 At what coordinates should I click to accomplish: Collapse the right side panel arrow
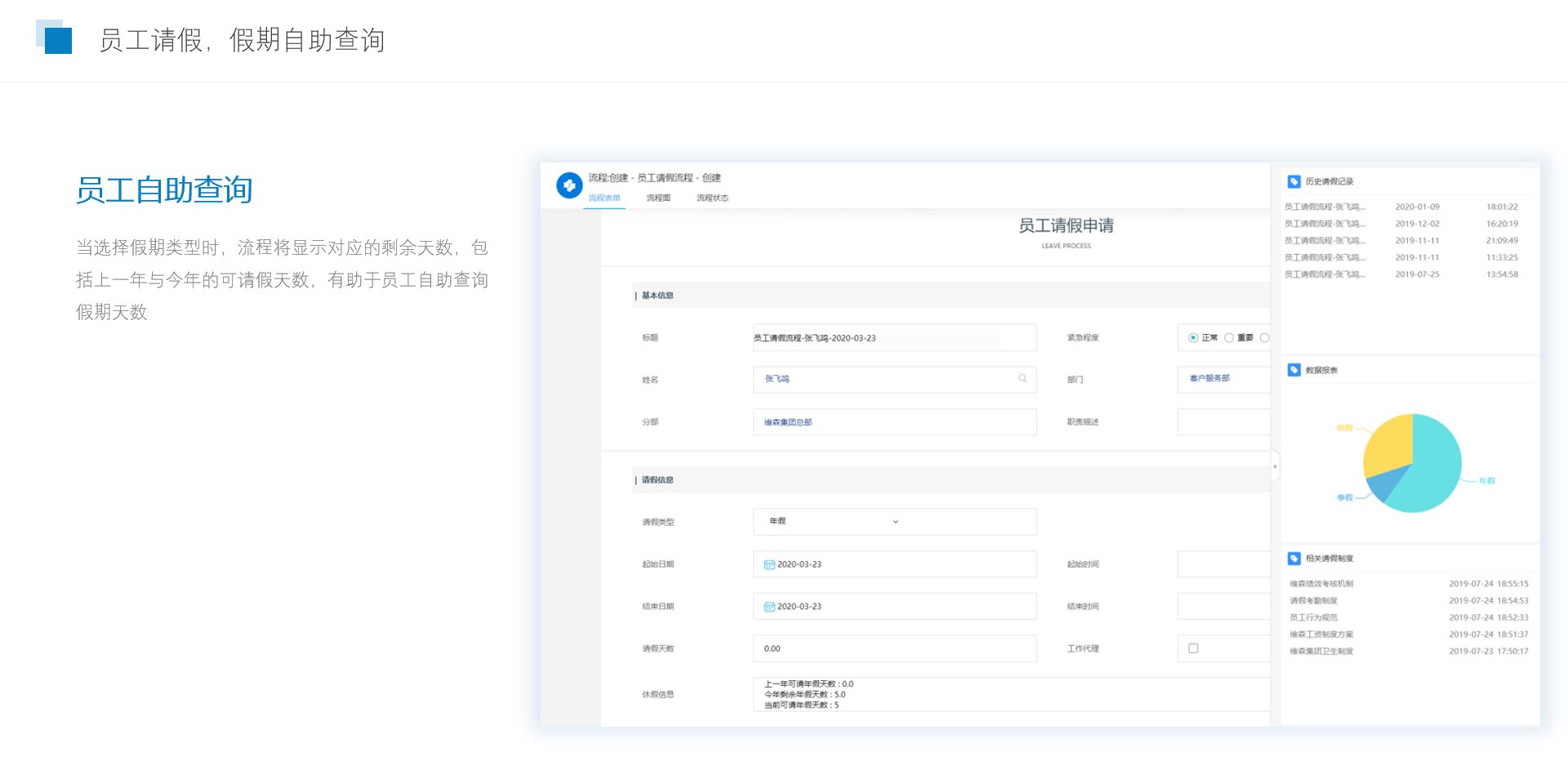[x=1275, y=467]
